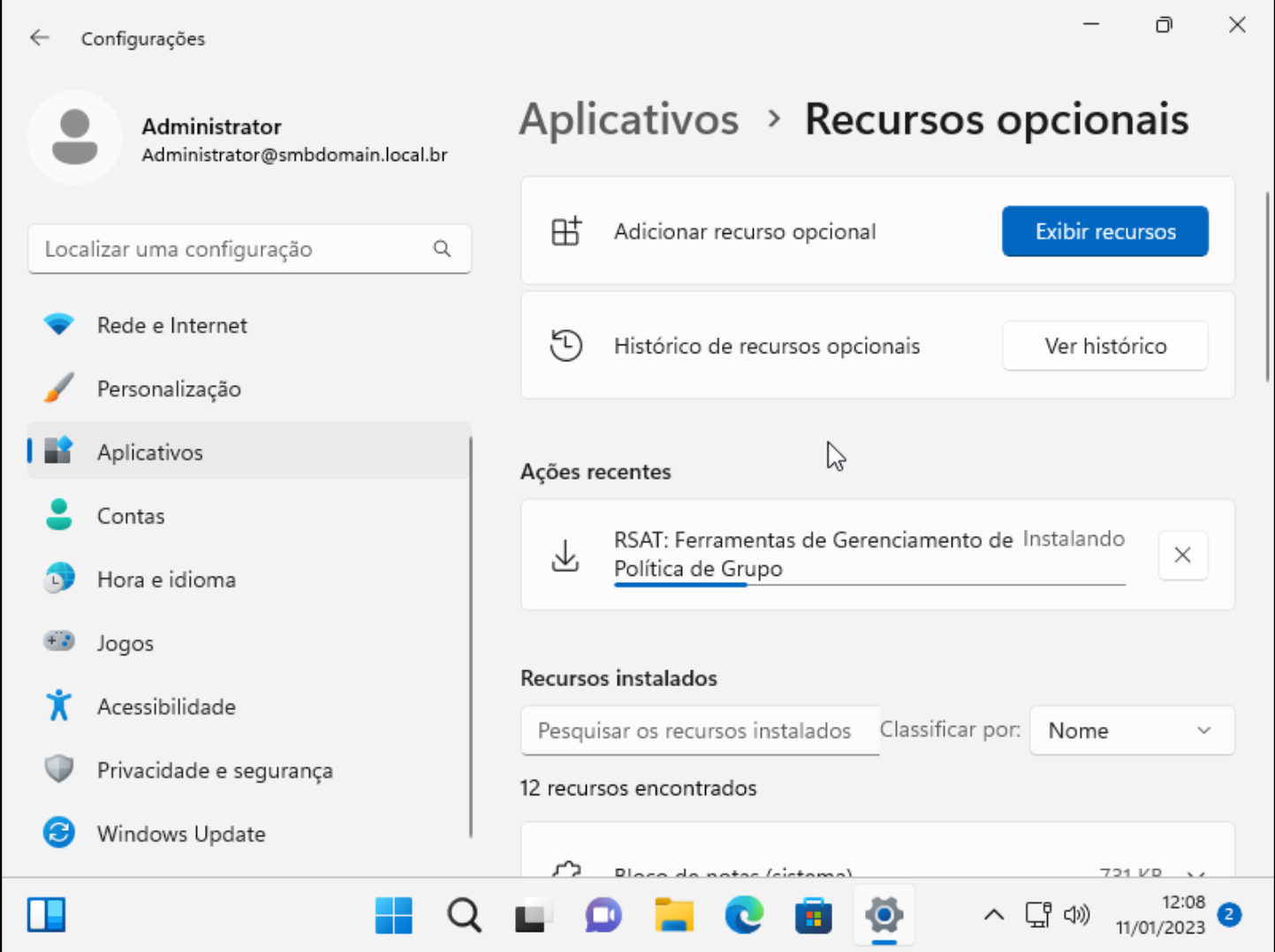This screenshot has width=1275, height=952.
Task: Click the Pesquisar os recursos instalados field
Action: (x=700, y=730)
